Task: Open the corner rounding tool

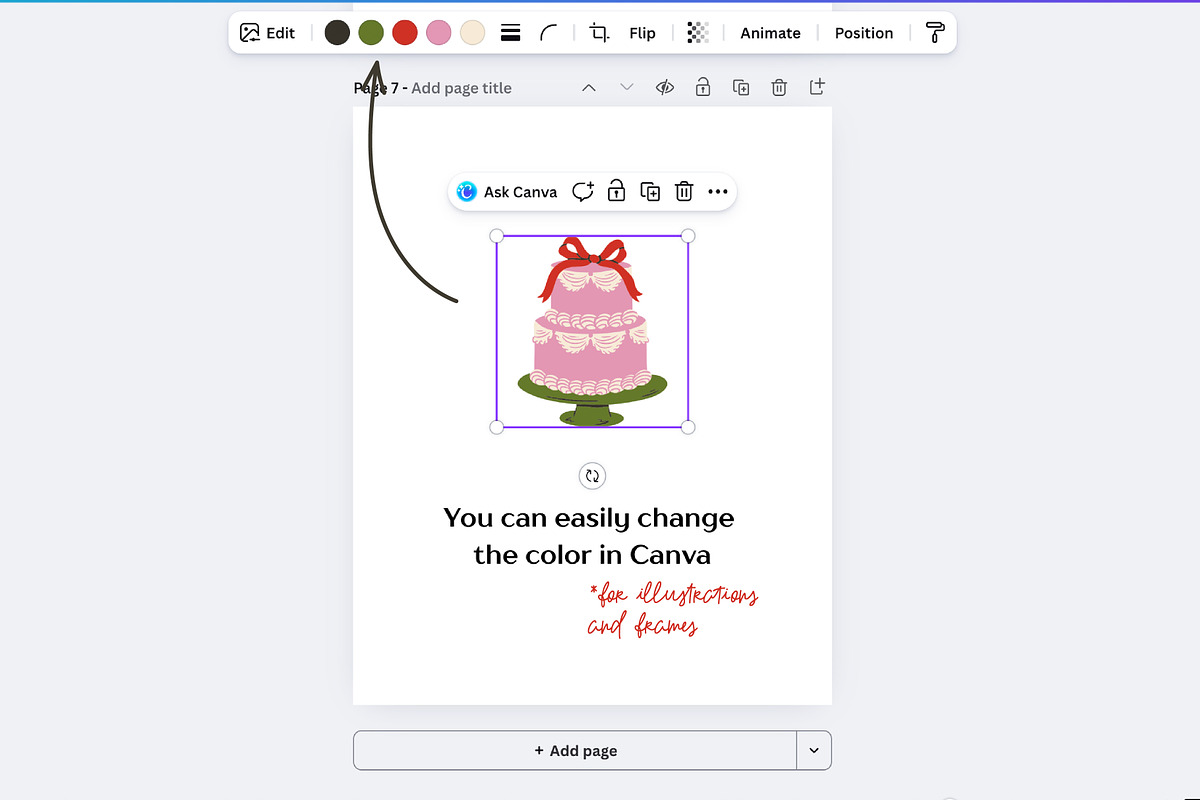Action: pyautogui.click(x=549, y=33)
